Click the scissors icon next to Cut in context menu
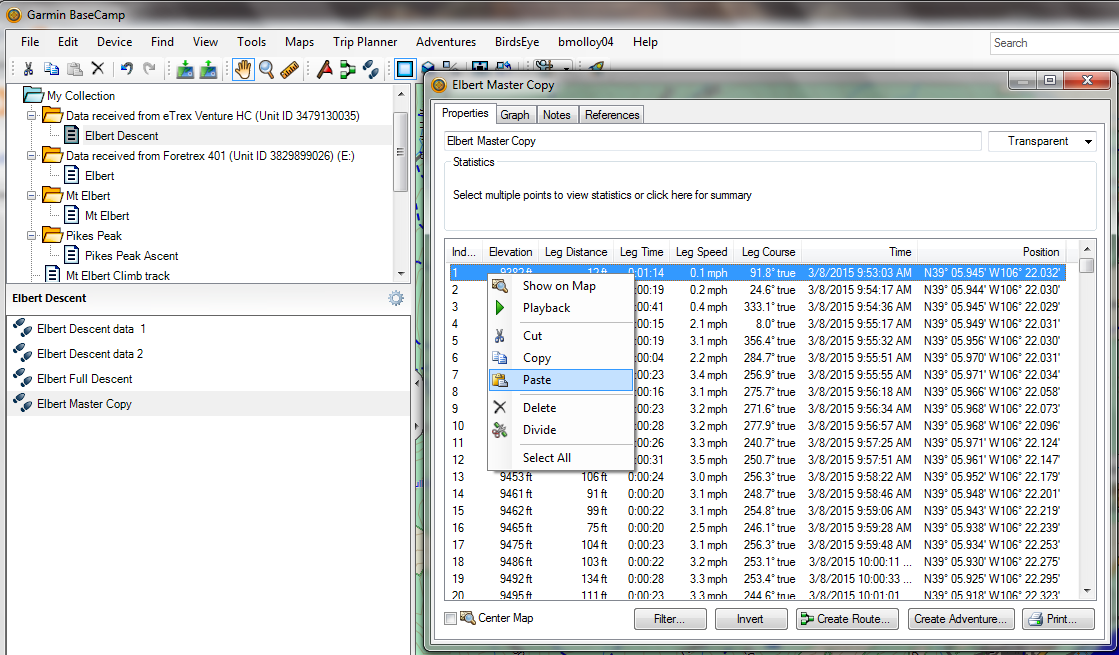The width and height of the screenshot is (1119, 655). [x=500, y=336]
